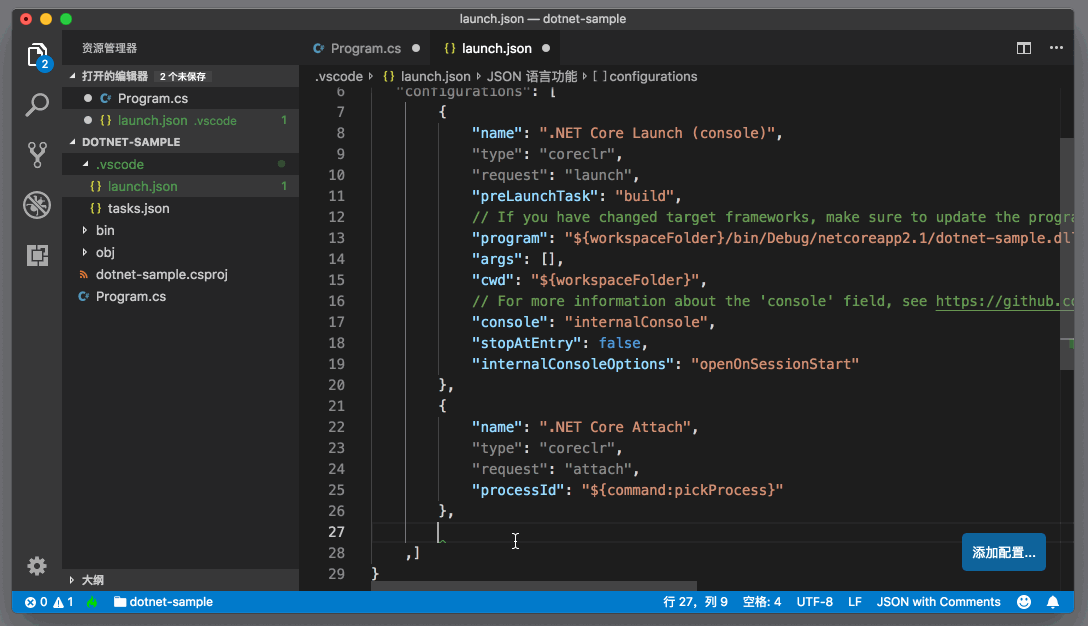
Task: Expand the obj folder
Action: click(105, 252)
